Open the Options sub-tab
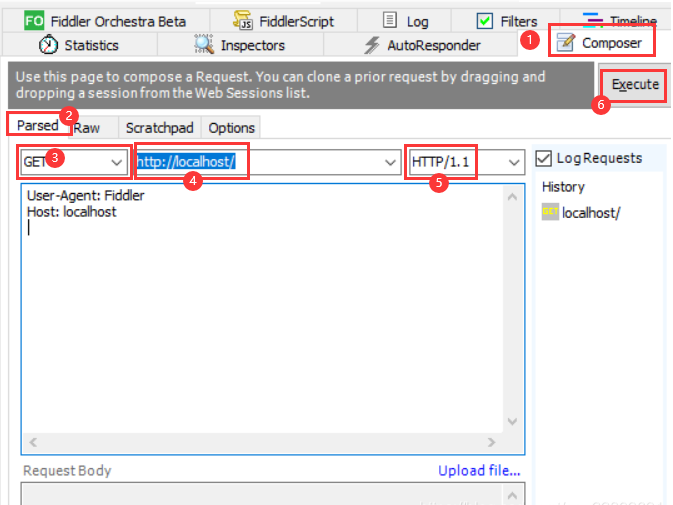673x505 pixels. 231,128
